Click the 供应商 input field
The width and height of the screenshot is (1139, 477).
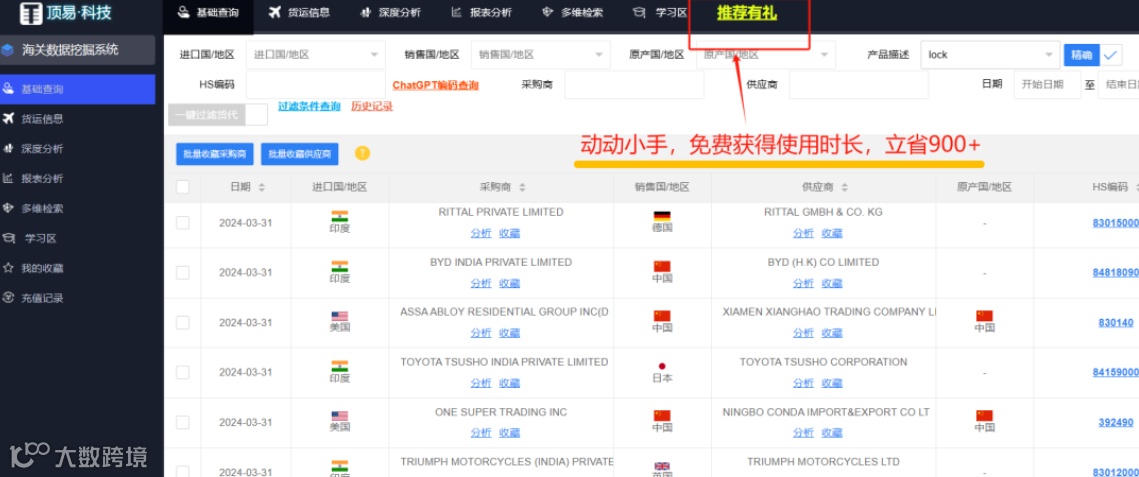[859, 85]
